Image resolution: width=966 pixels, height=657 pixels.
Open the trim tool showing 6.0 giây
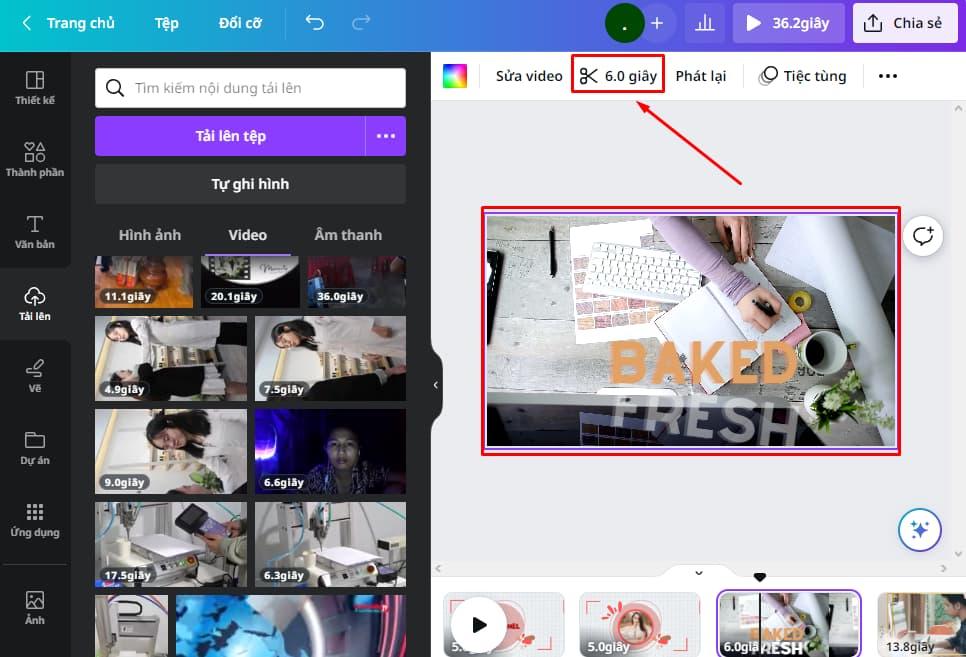point(617,74)
